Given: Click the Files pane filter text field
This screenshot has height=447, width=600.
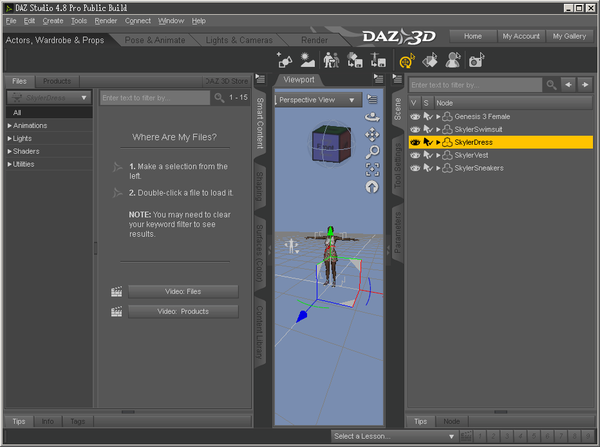Looking at the screenshot, I should [155, 98].
